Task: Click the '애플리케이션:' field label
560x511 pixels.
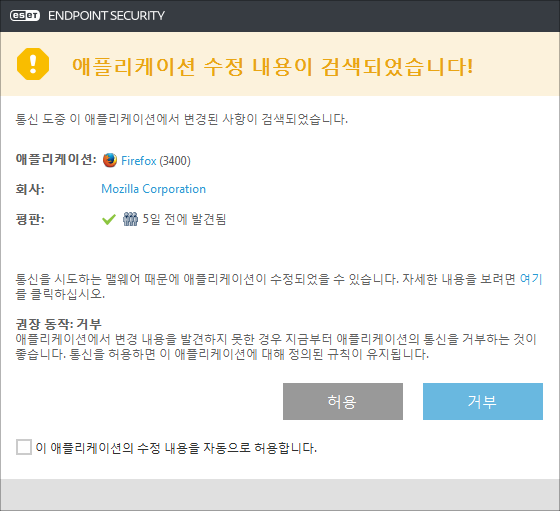Action: pyautogui.click(x=56, y=159)
